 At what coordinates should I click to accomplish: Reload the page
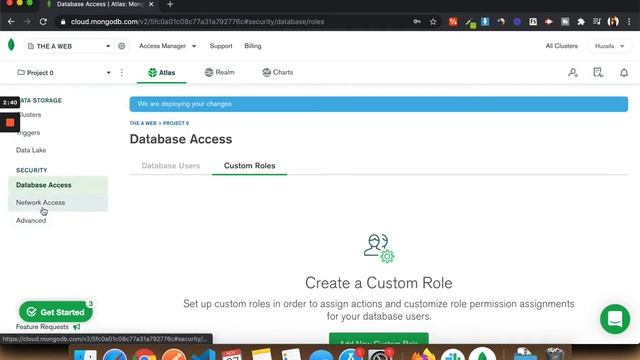pyautogui.click(x=43, y=22)
